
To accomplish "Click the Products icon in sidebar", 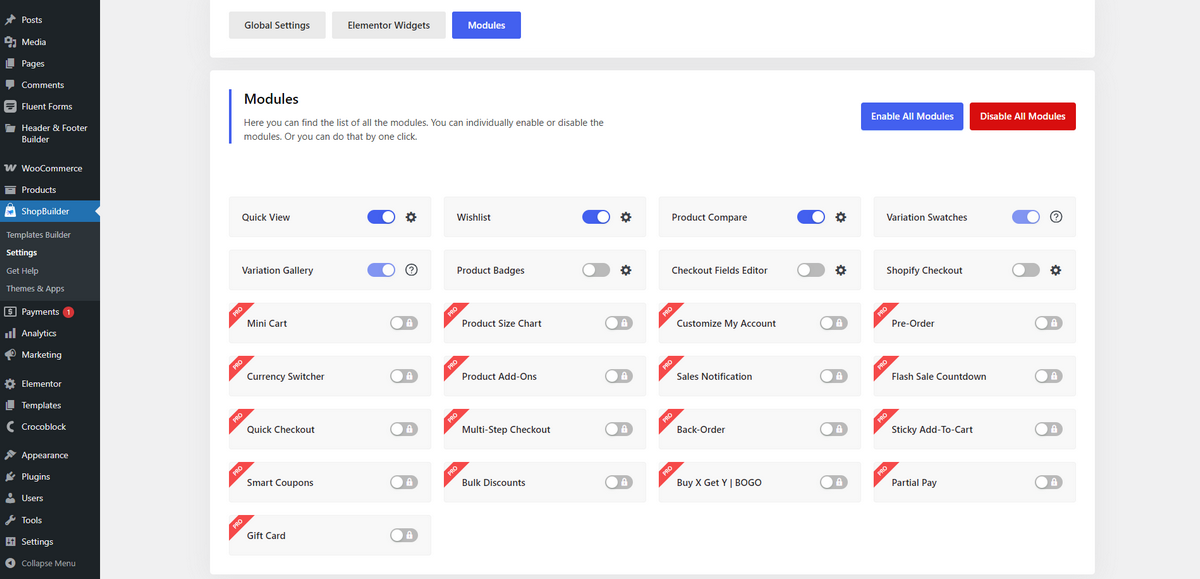I will click(x=10, y=190).
